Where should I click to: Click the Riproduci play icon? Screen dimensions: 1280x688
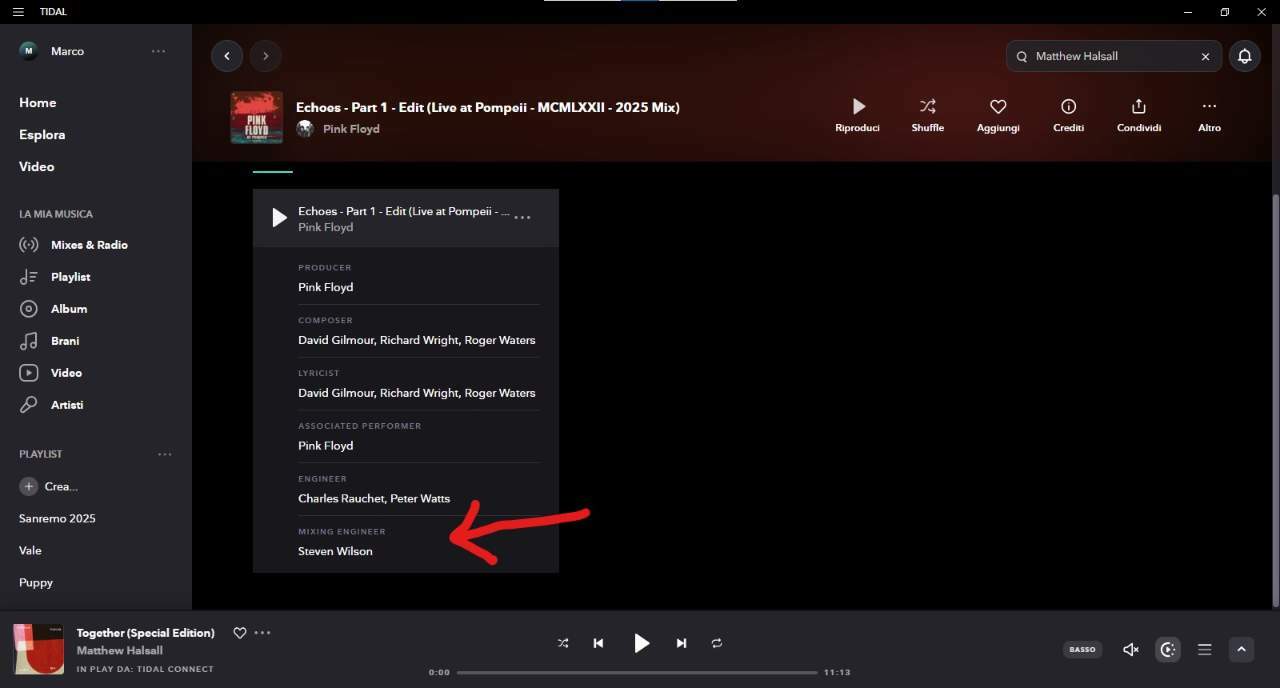[x=858, y=106]
